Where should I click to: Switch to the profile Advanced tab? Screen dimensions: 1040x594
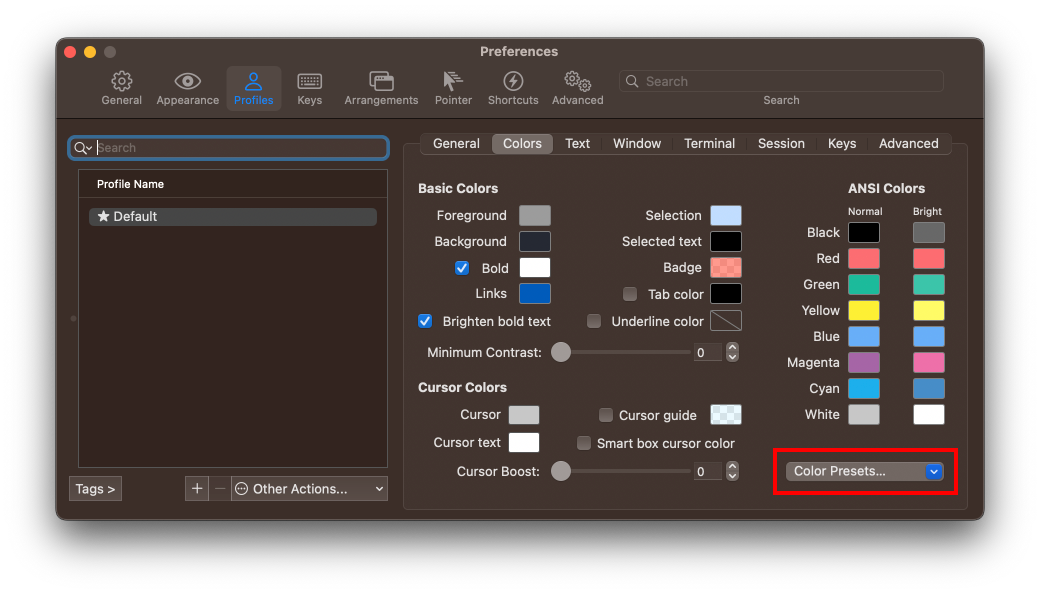tap(909, 144)
